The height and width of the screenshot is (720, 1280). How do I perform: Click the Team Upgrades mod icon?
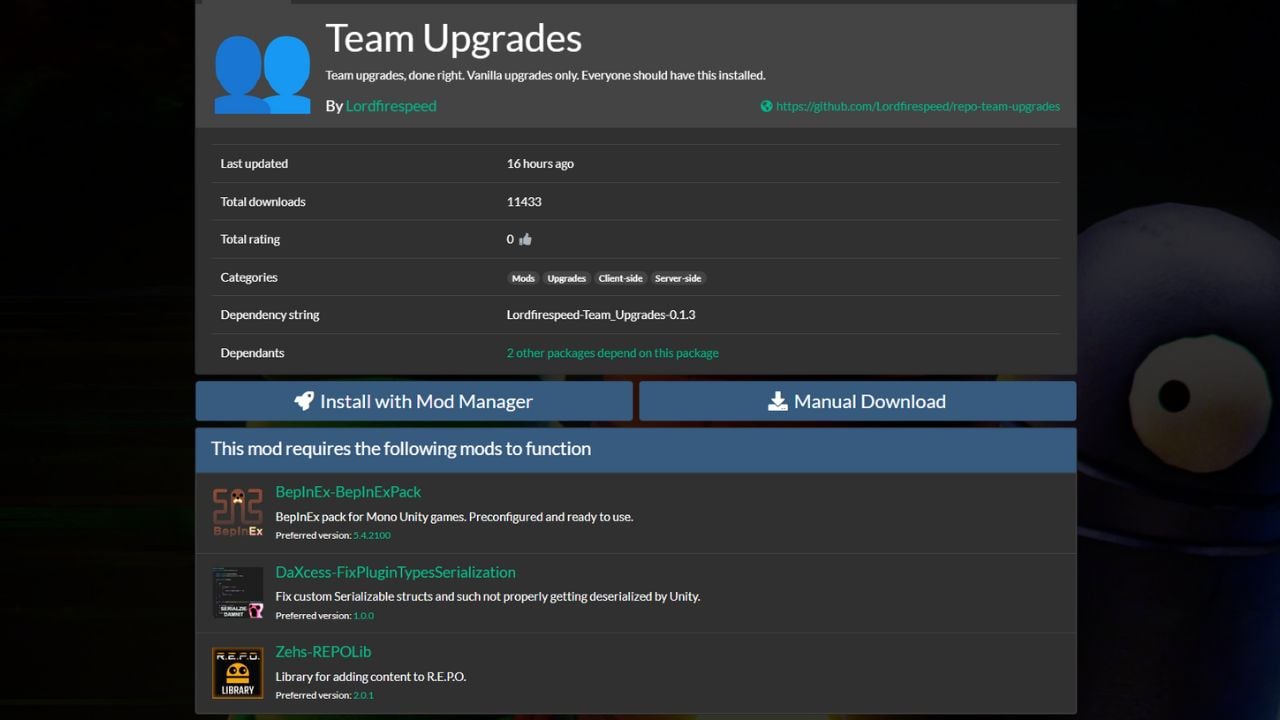click(x=262, y=72)
